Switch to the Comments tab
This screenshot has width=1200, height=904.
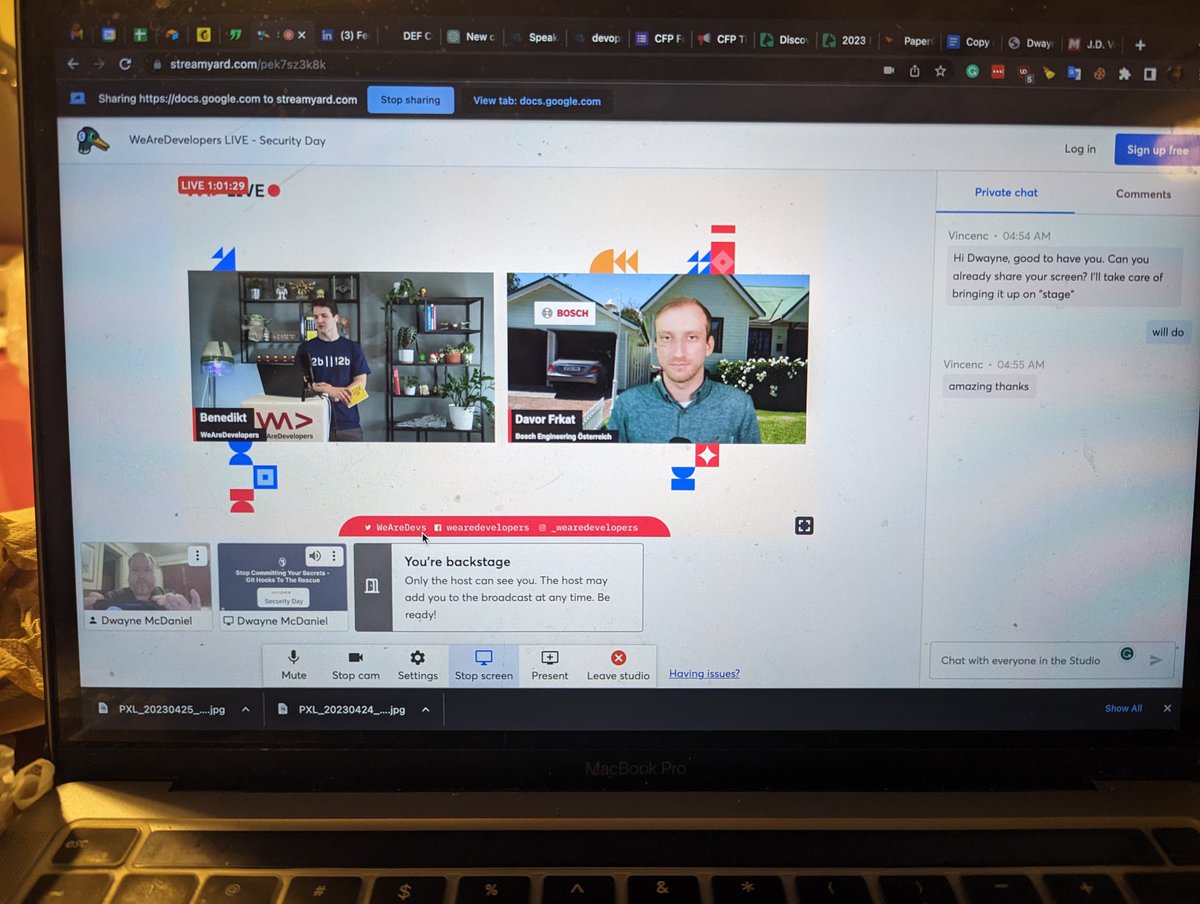(1143, 194)
